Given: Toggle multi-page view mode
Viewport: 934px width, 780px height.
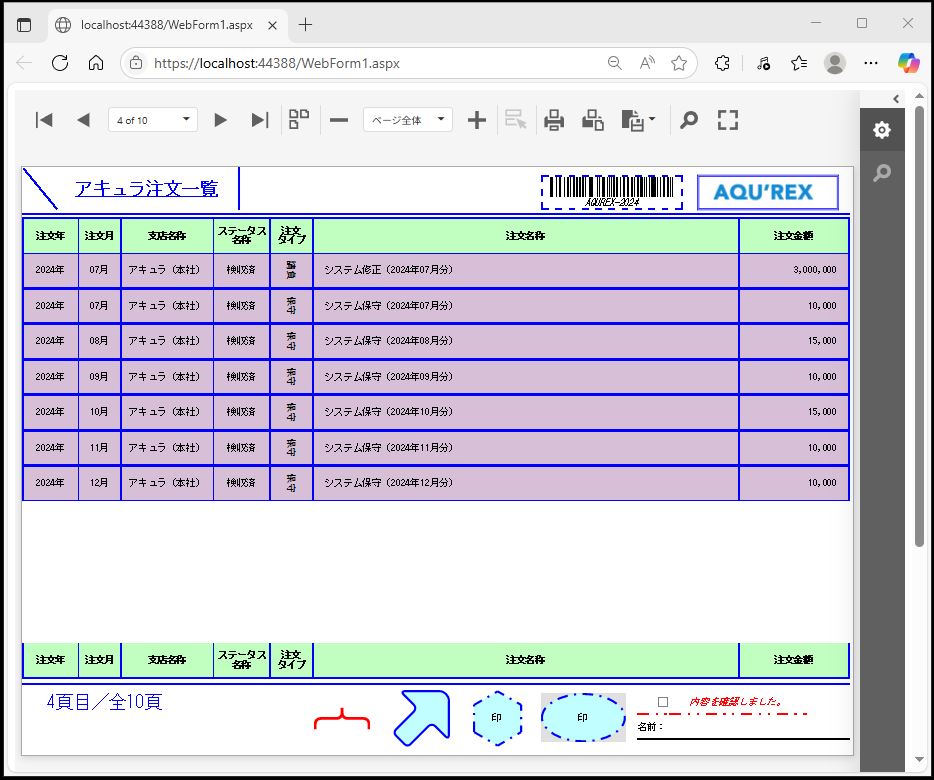Looking at the screenshot, I should (299, 120).
